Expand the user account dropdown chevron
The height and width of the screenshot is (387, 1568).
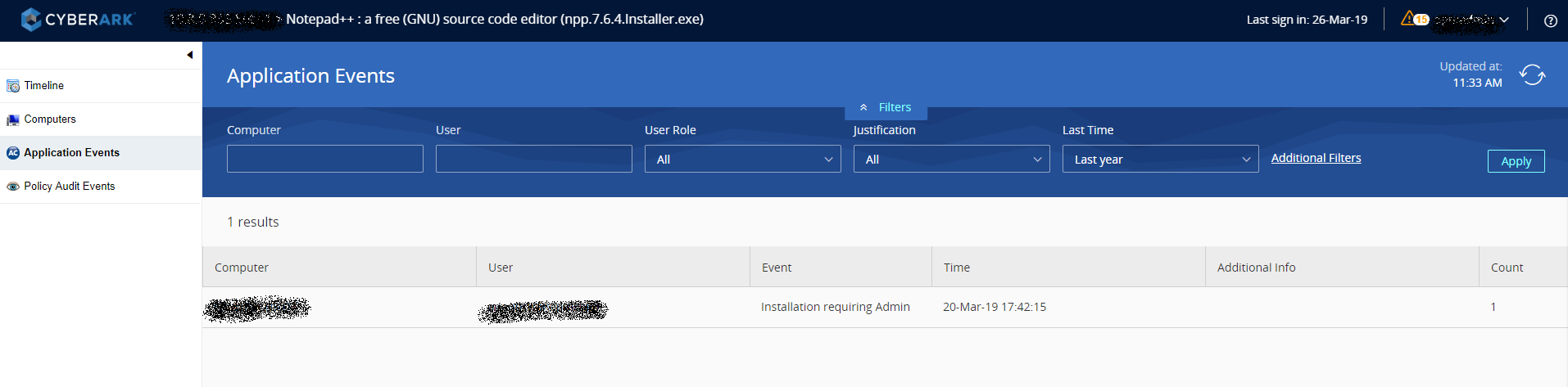[x=1504, y=20]
